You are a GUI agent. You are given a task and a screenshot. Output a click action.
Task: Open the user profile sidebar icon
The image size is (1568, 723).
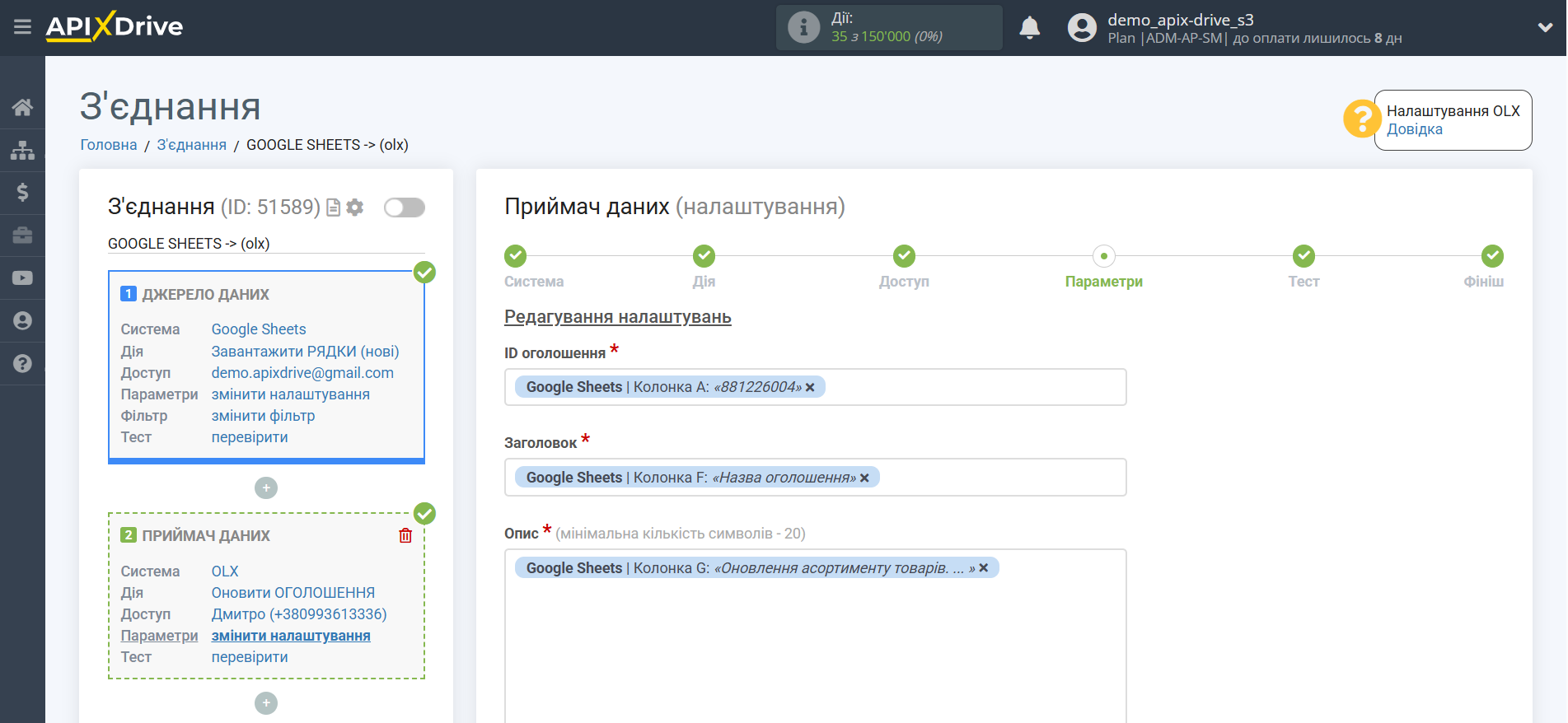click(x=22, y=321)
